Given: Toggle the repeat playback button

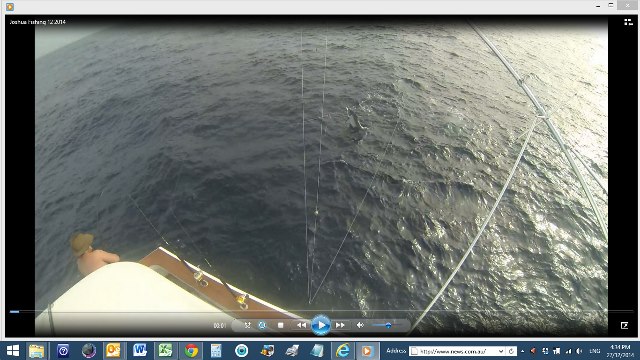Looking at the screenshot, I should click(x=262, y=325).
